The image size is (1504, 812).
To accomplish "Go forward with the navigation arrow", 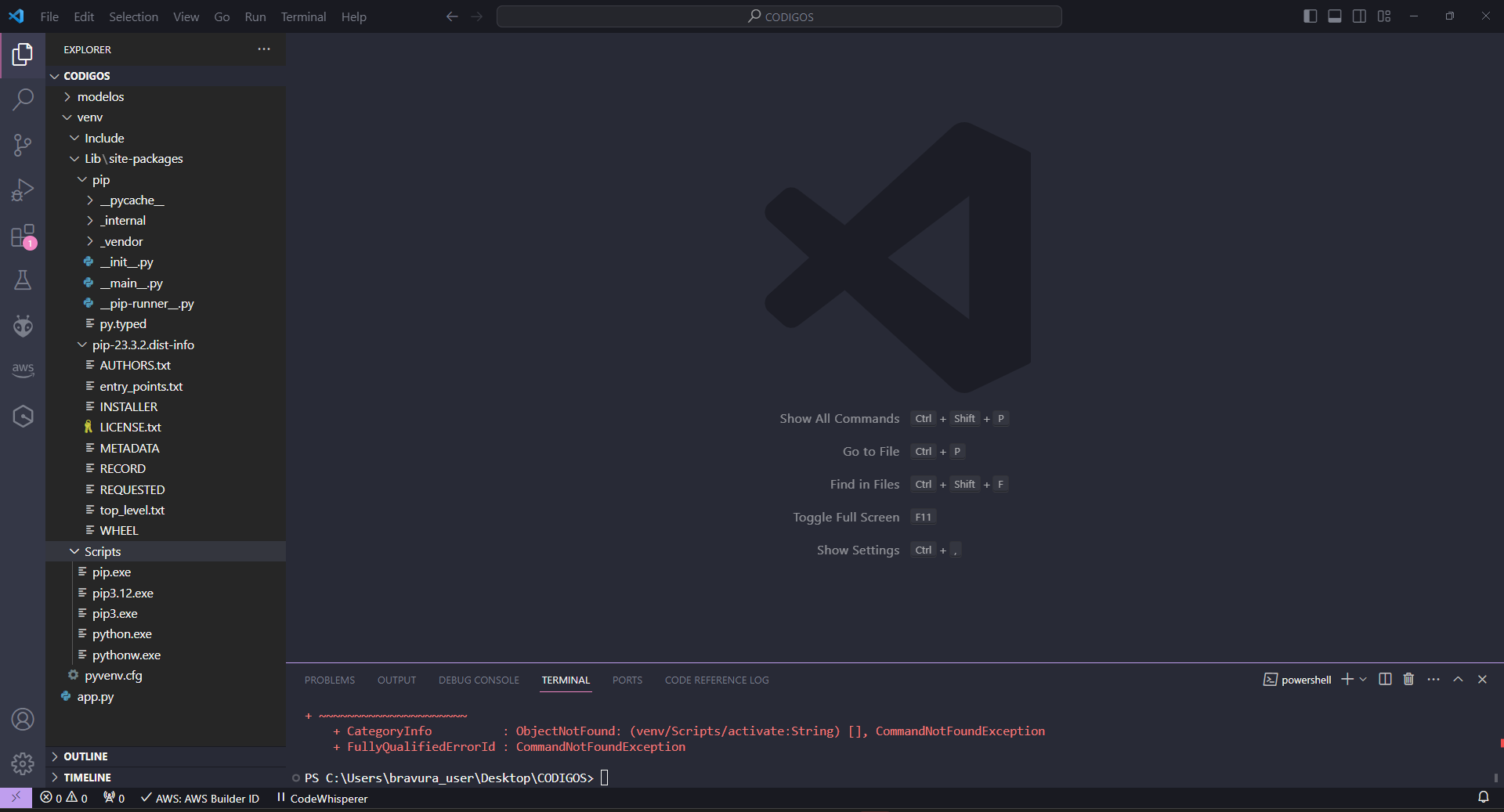I will [x=477, y=16].
